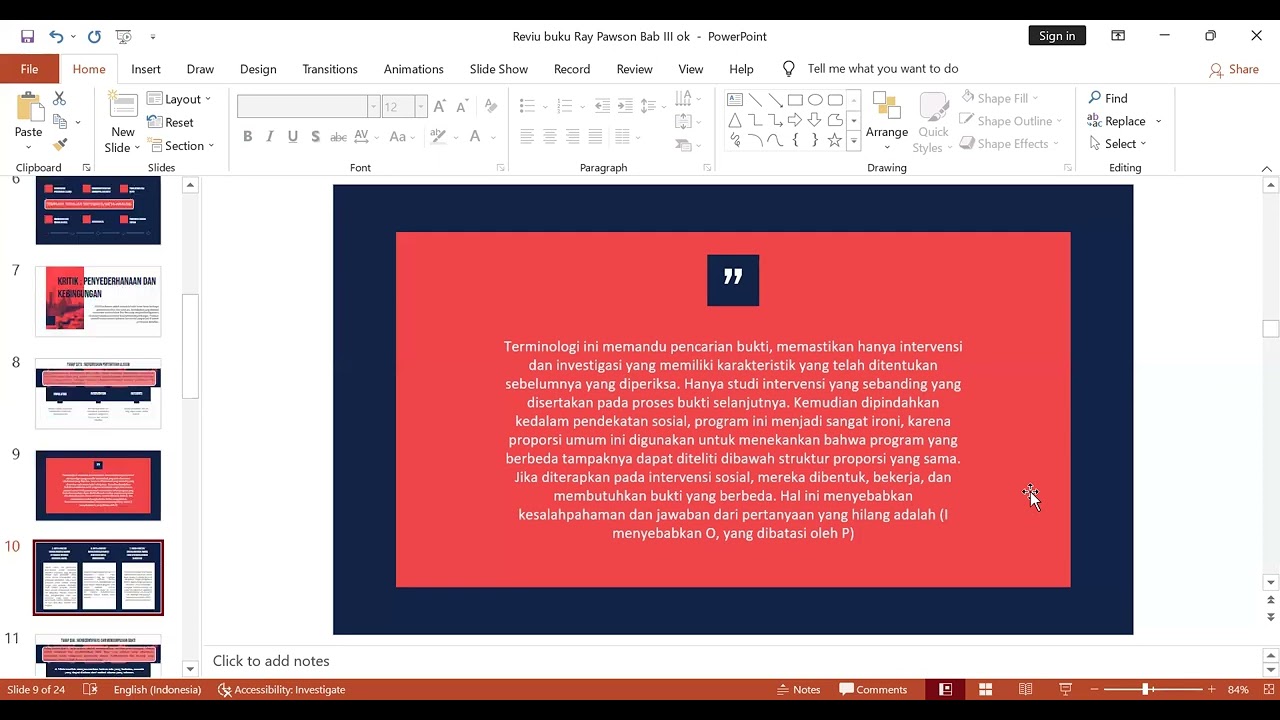Viewport: 1280px width, 720px height.
Task: Open the Insert ribbon tab
Action: [146, 69]
